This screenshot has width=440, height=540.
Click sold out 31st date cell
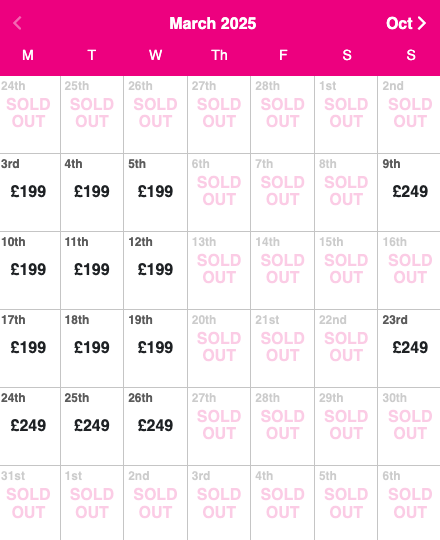point(30,503)
